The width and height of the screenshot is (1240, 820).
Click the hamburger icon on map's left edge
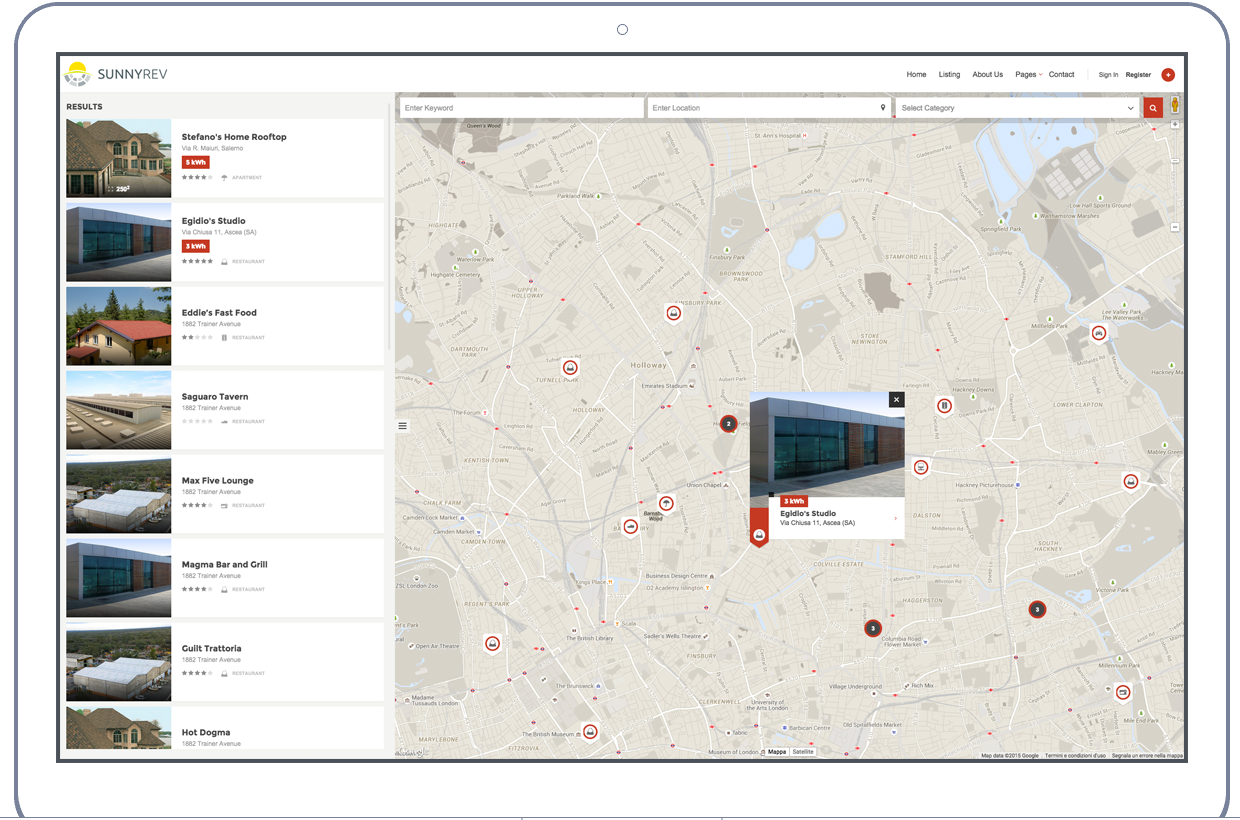[403, 426]
